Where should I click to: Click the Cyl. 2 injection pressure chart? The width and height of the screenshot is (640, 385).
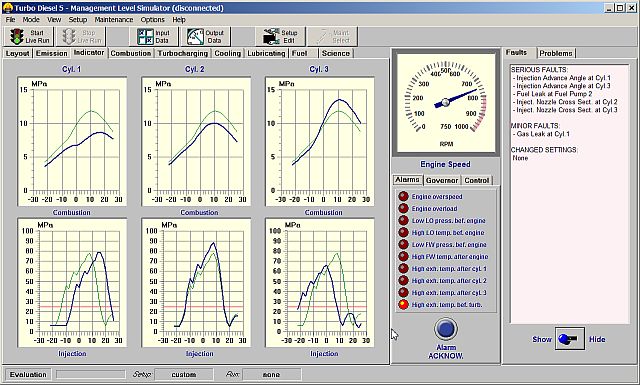196,283
